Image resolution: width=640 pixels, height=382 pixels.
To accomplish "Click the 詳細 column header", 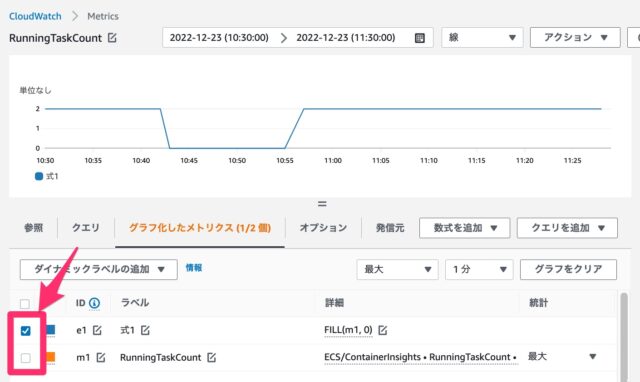I will tap(334, 303).
